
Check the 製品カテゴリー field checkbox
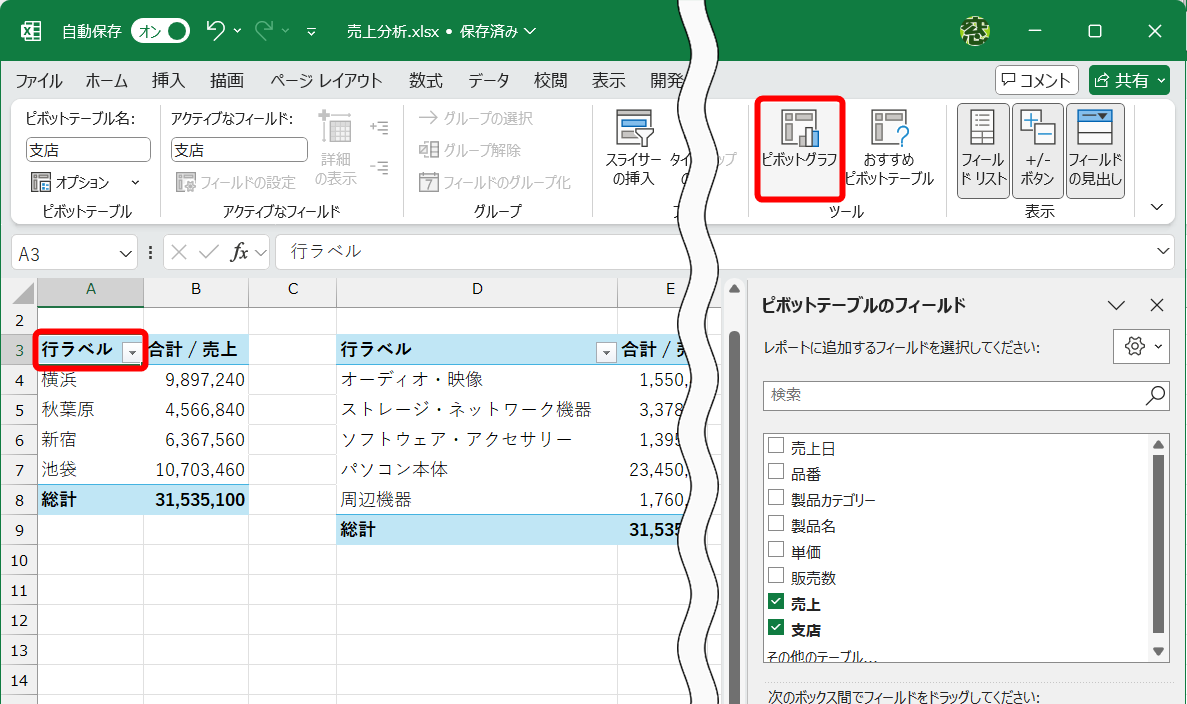click(x=776, y=497)
